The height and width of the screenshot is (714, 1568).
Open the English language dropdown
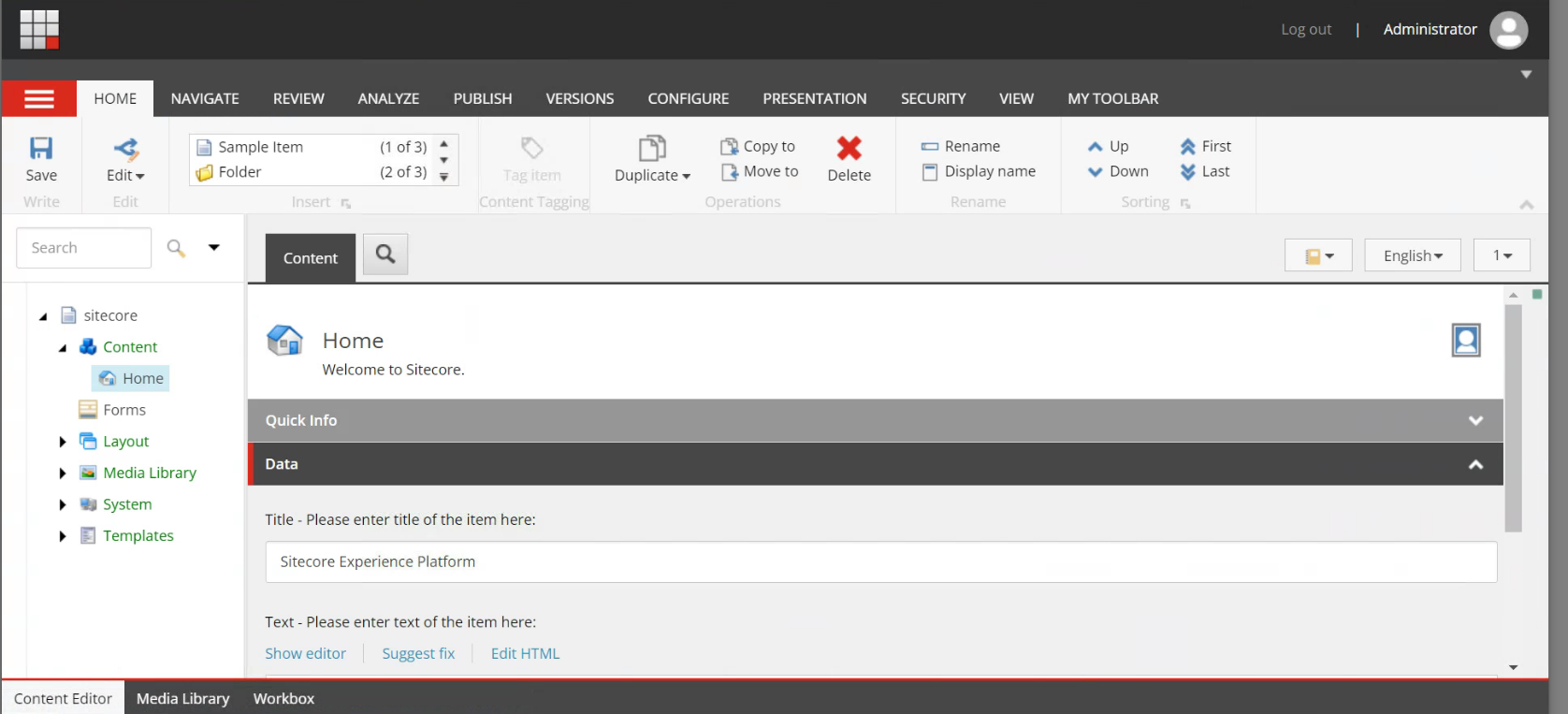pyautogui.click(x=1413, y=255)
